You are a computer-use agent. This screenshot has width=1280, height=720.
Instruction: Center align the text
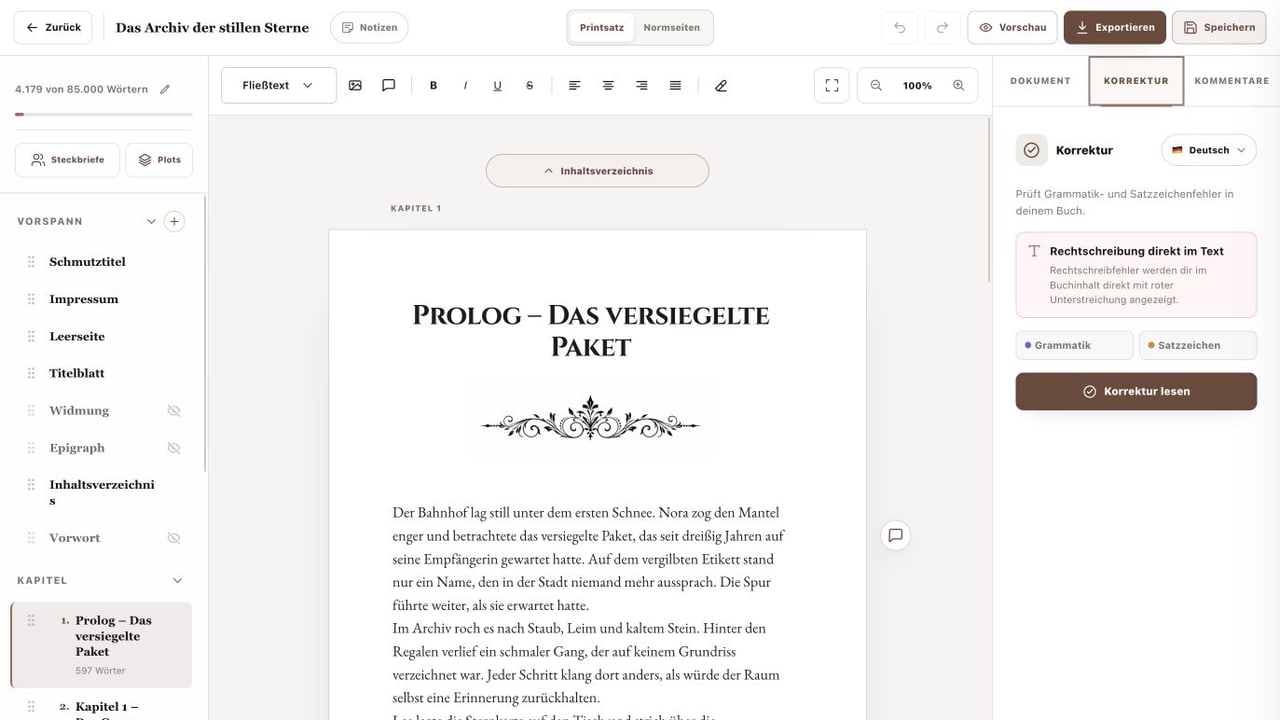pyautogui.click(x=608, y=86)
